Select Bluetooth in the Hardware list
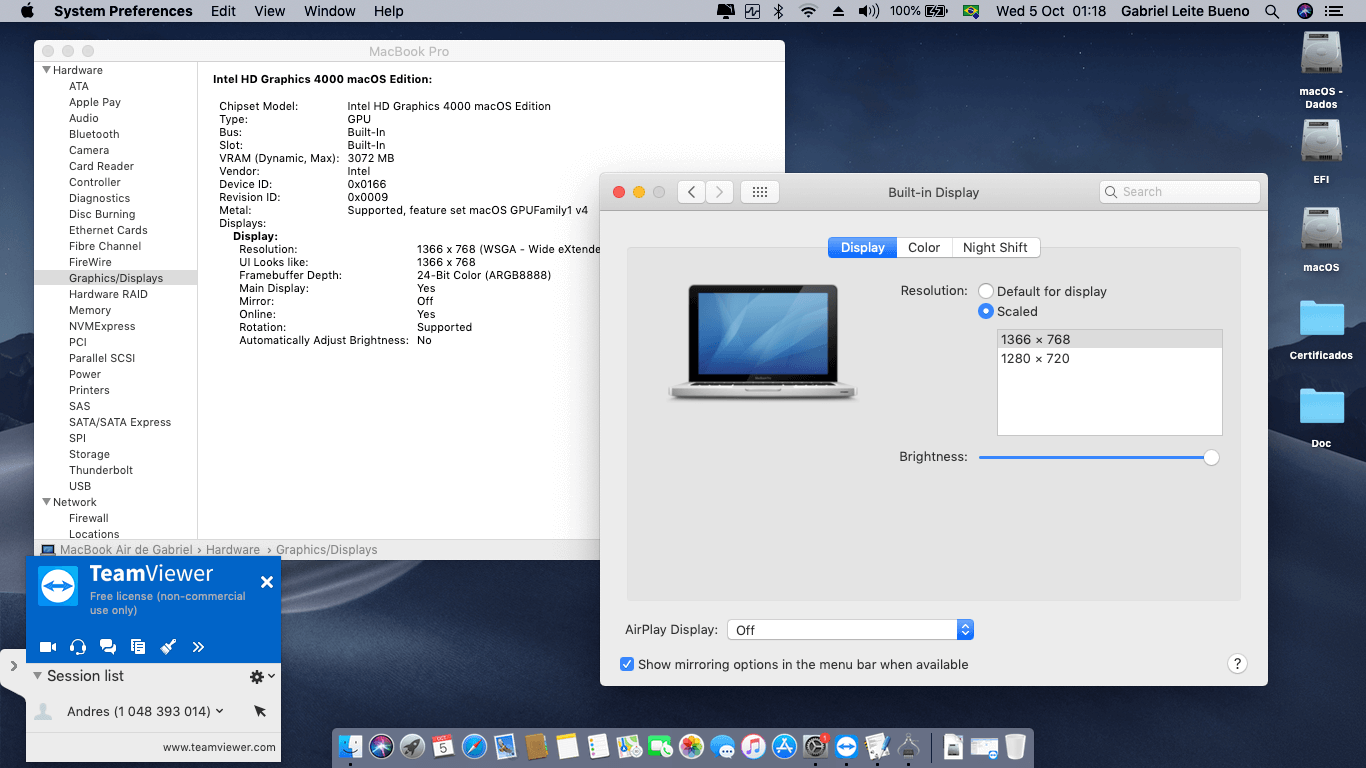Image resolution: width=1366 pixels, height=768 pixels. (x=94, y=134)
